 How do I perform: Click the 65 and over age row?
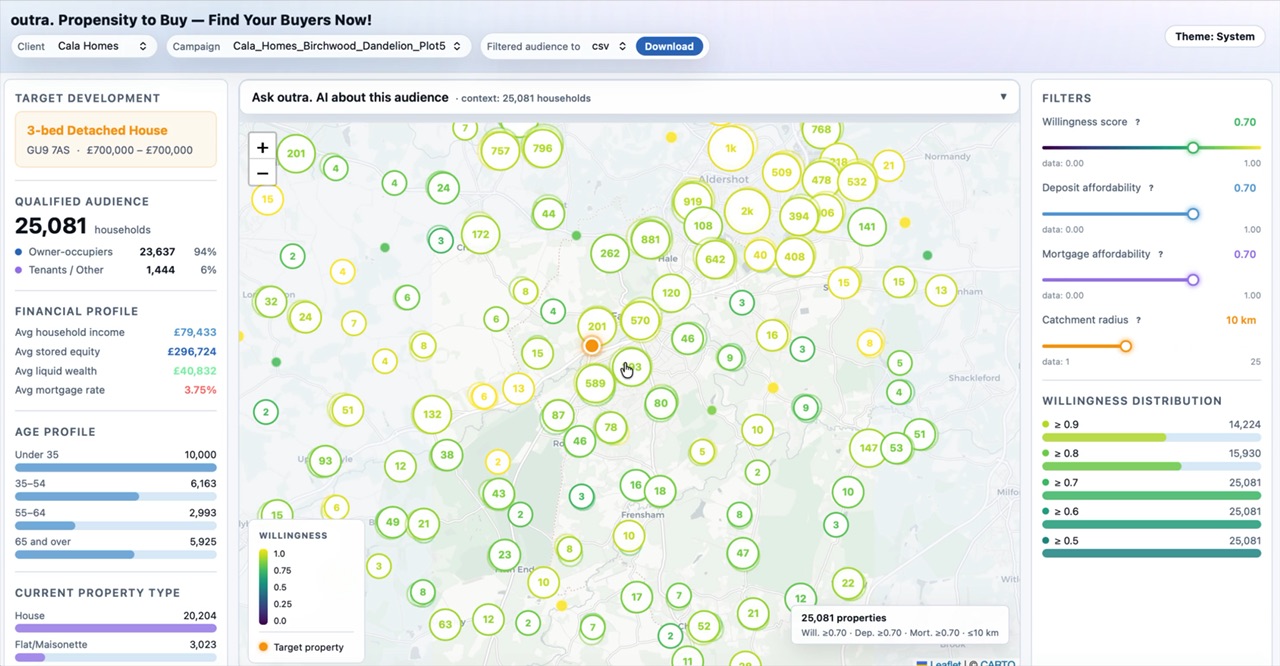pos(116,547)
